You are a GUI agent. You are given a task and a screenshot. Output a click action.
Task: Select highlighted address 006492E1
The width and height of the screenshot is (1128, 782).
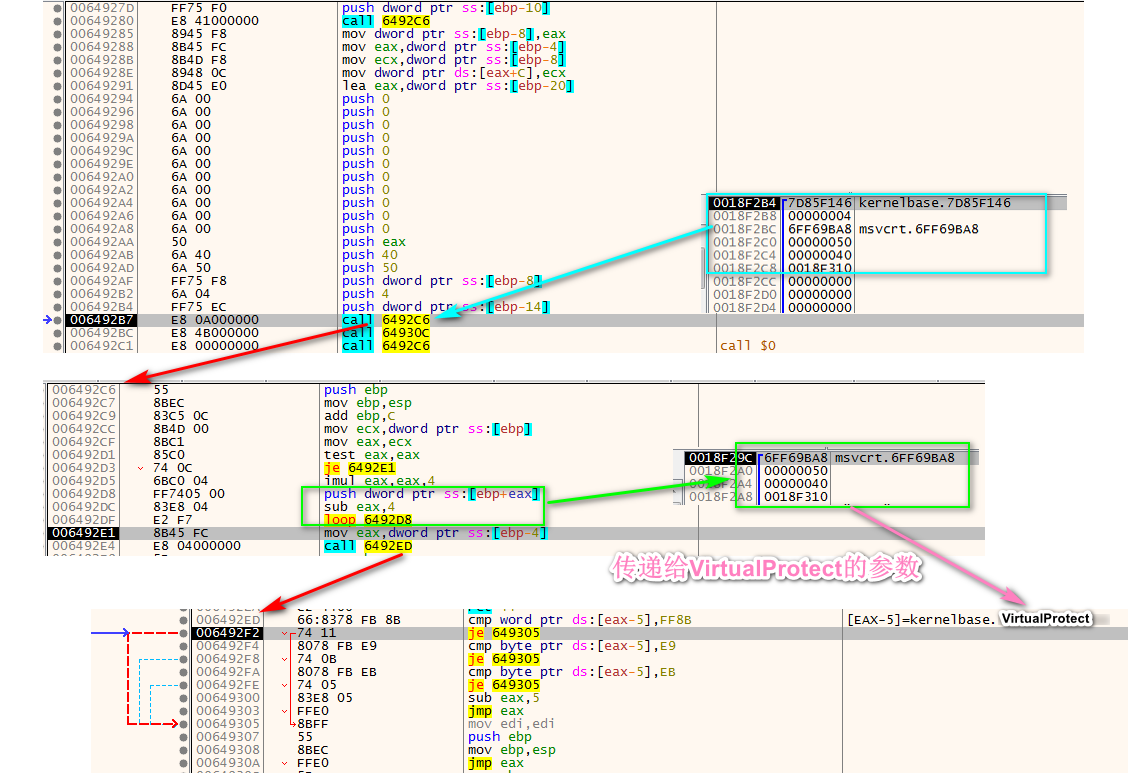pyautogui.click(x=83, y=533)
